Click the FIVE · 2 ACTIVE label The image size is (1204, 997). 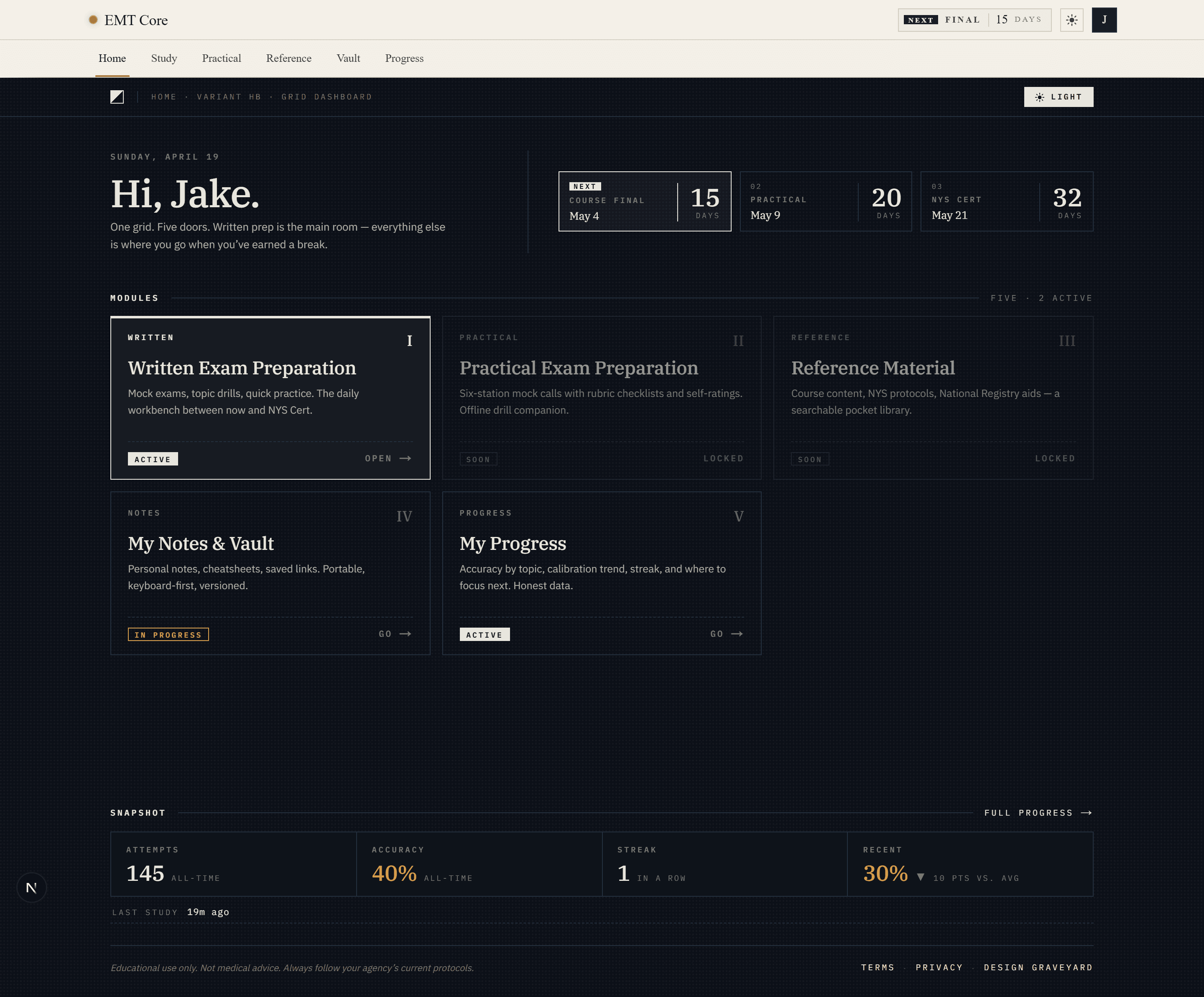click(x=1042, y=298)
